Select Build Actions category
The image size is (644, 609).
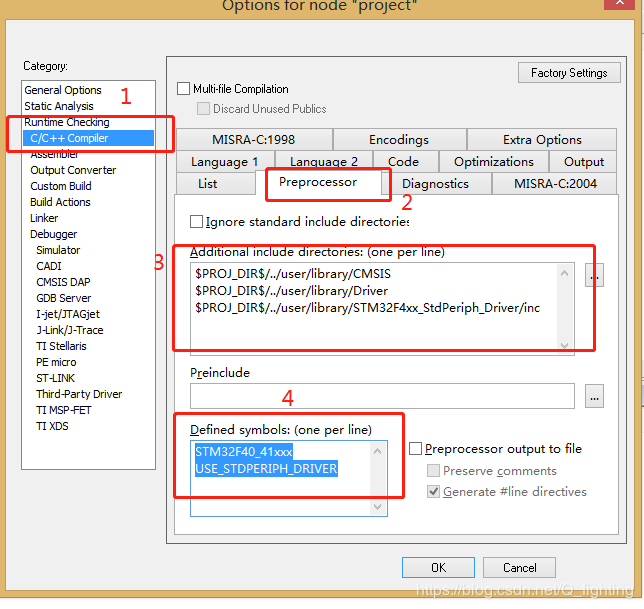tap(60, 202)
